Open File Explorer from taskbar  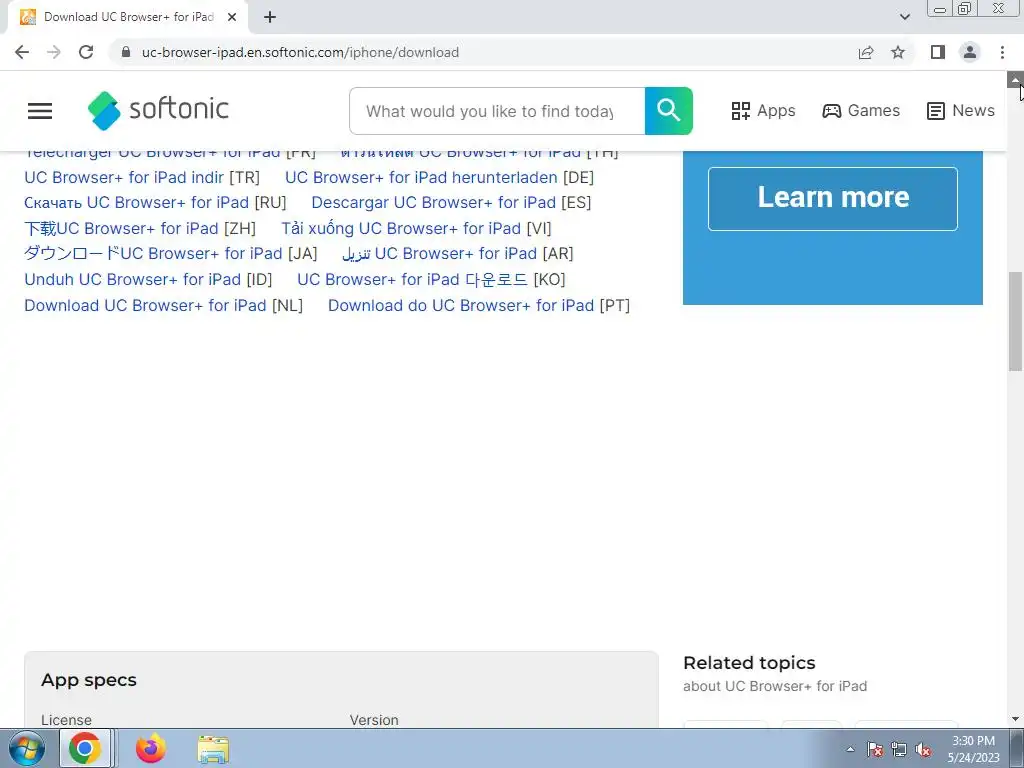[x=213, y=749]
